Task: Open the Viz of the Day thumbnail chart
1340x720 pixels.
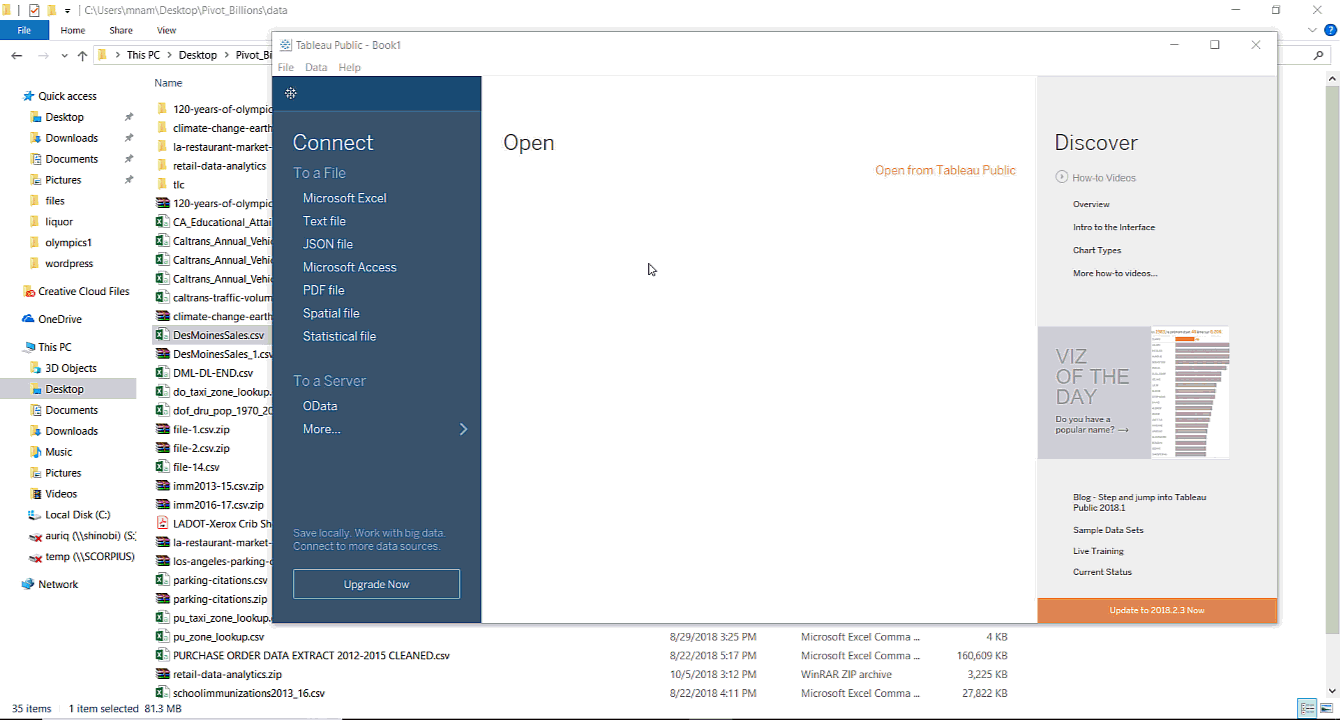Action: 1190,393
